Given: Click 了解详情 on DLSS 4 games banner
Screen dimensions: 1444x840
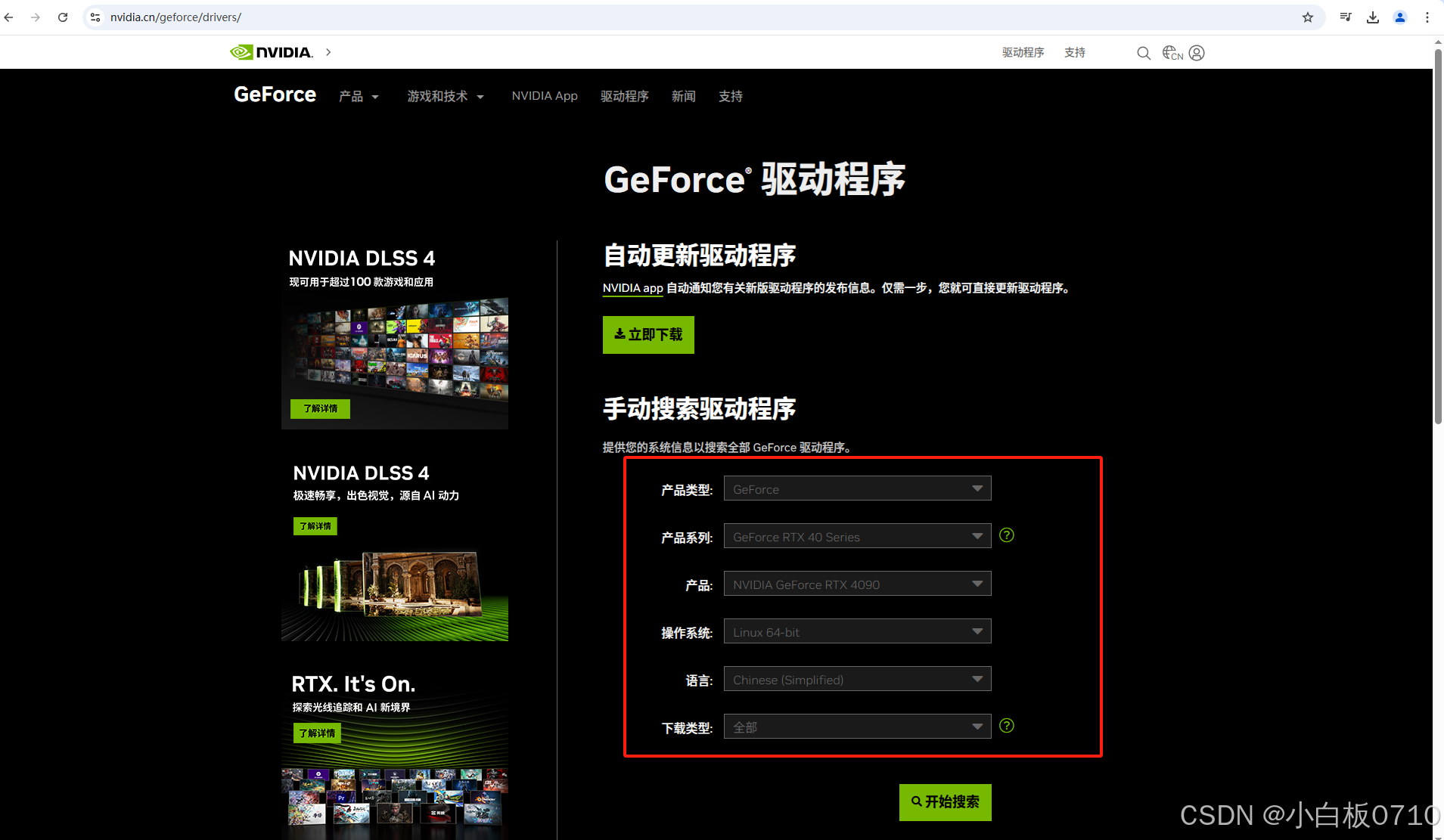Looking at the screenshot, I should tap(321, 409).
